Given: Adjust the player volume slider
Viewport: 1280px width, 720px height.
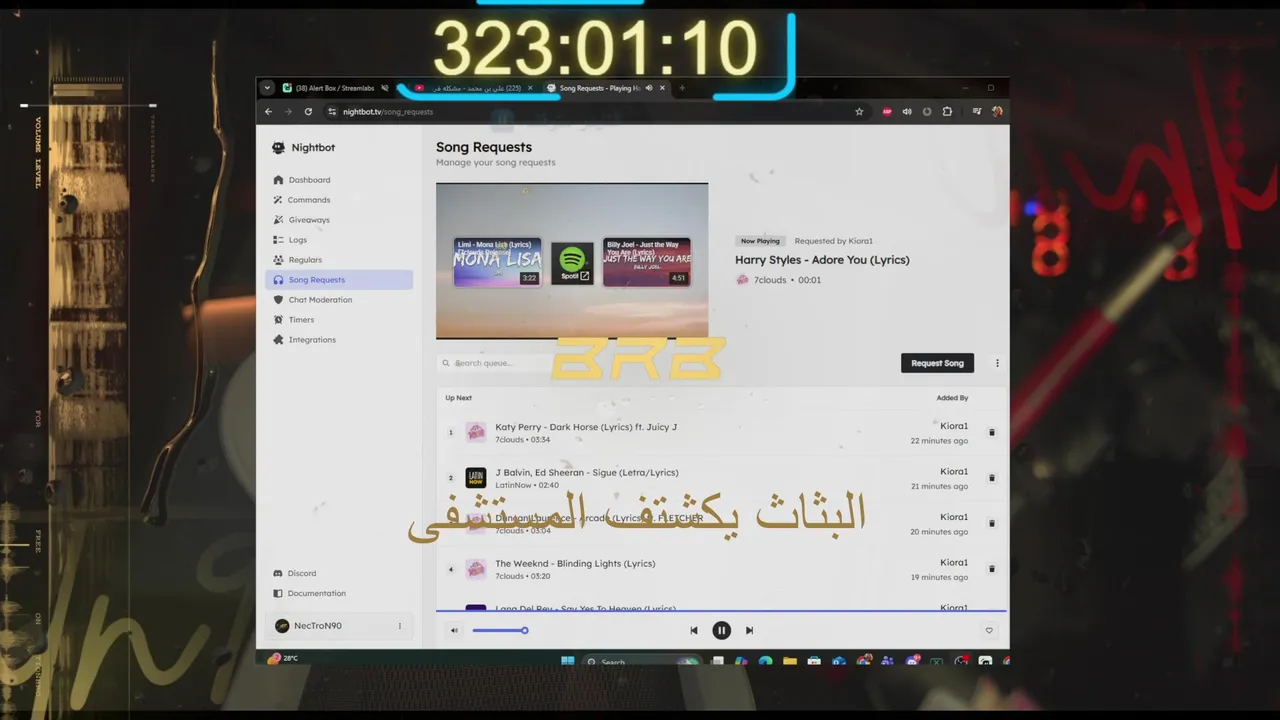Looking at the screenshot, I should pyautogui.click(x=500, y=630).
